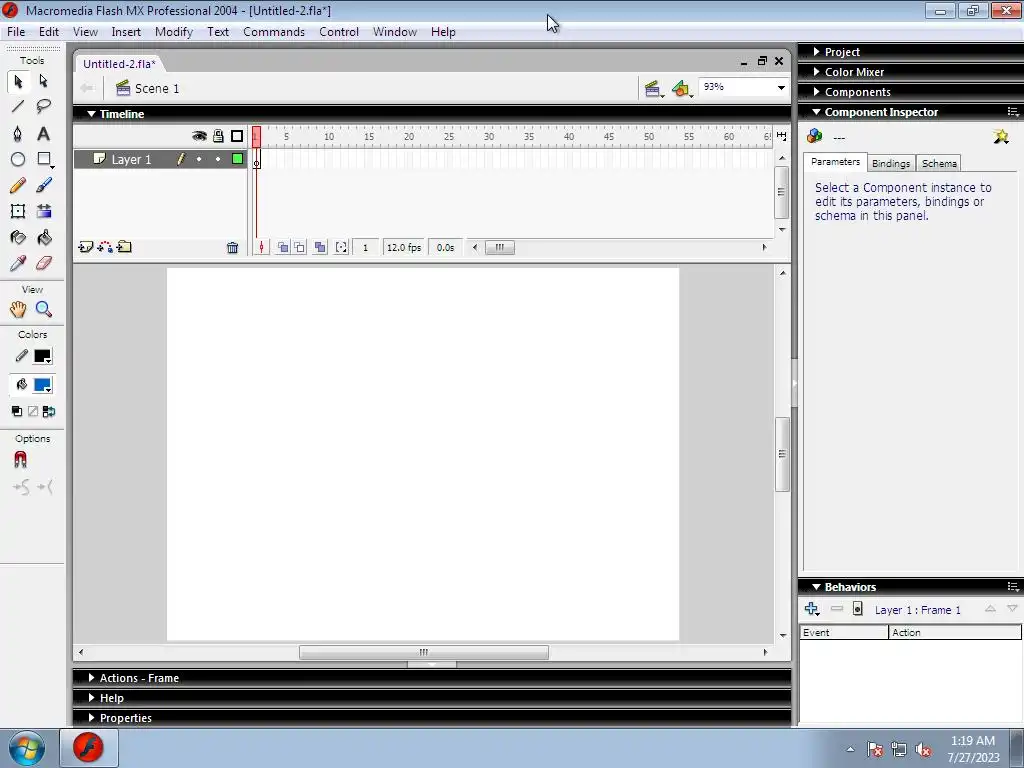Open the Control menu

[x=339, y=31]
